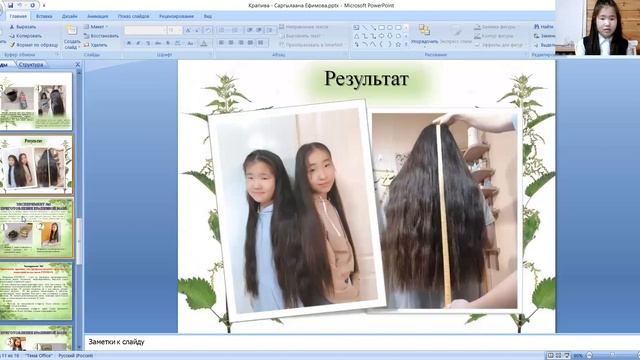The image size is (640, 360).
Task: Toggle text shadow formatting
Action: tap(168, 43)
